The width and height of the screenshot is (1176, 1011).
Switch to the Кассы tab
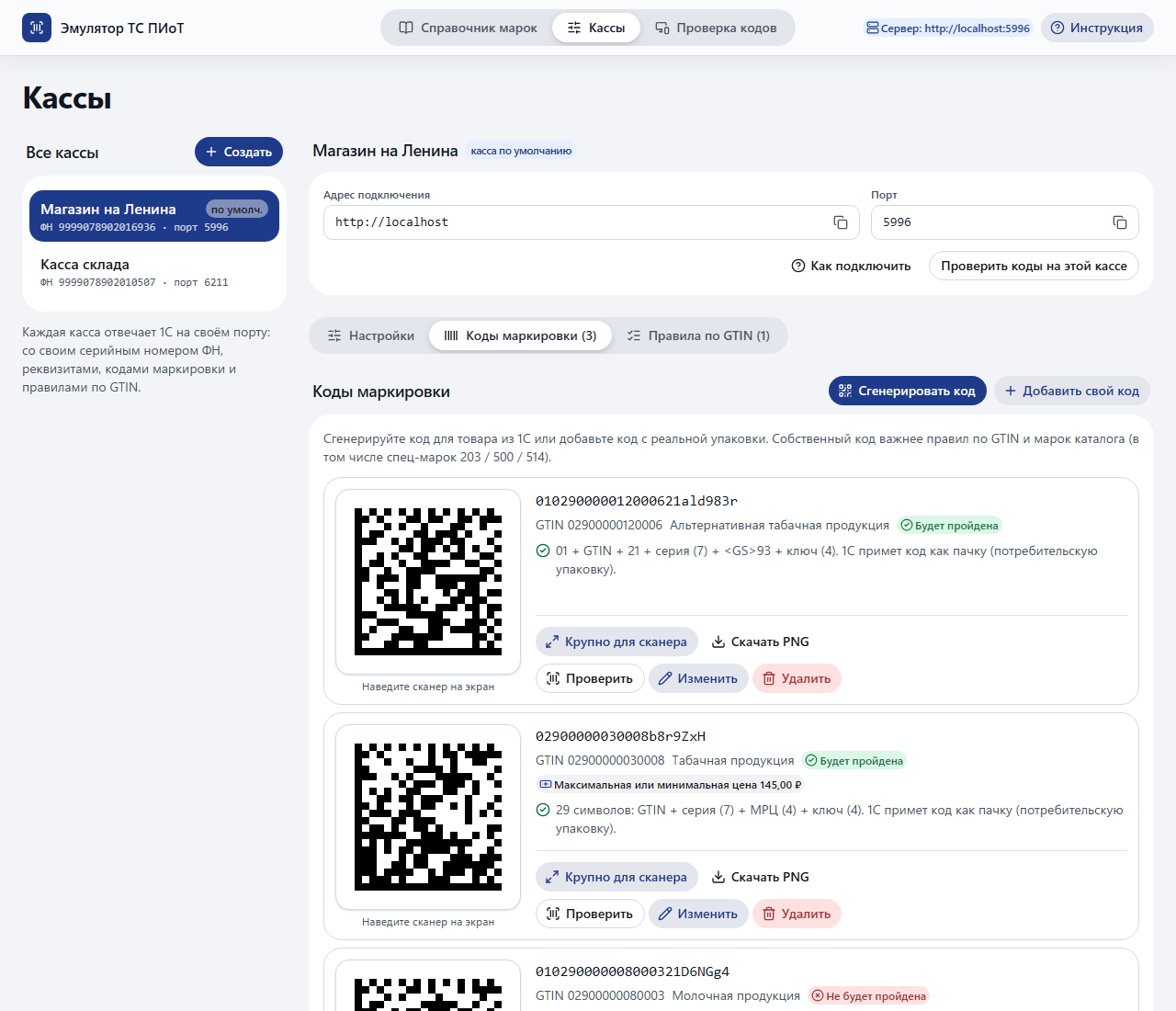(x=595, y=28)
